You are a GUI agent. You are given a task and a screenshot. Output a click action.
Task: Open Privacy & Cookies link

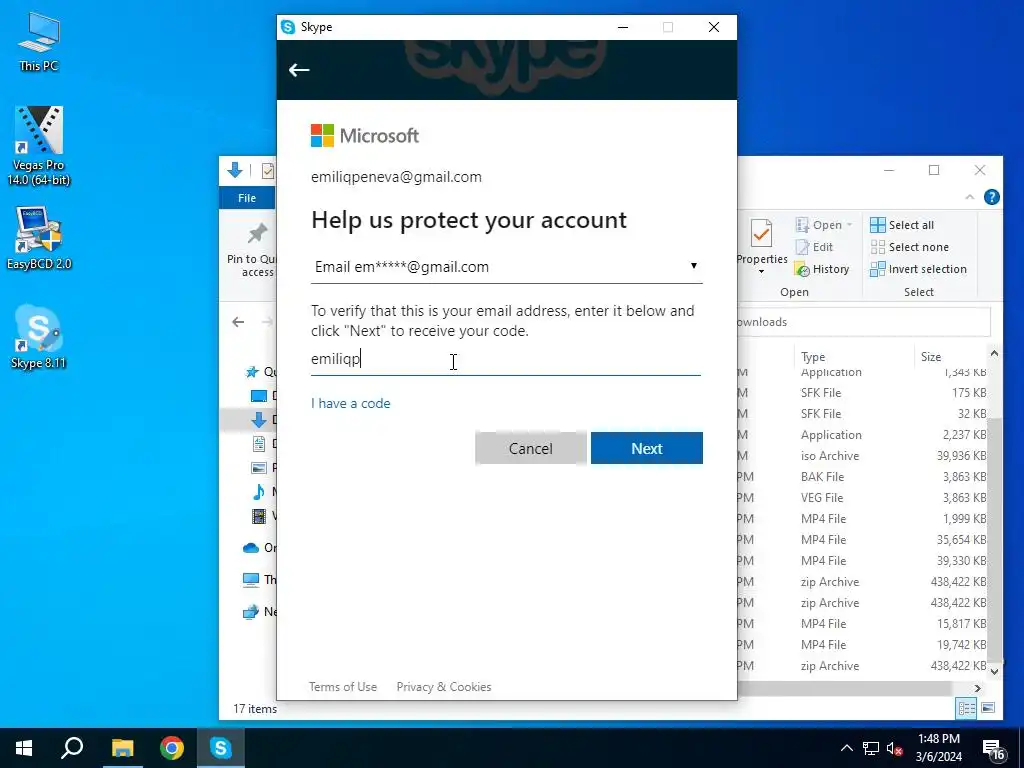[443, 686]
